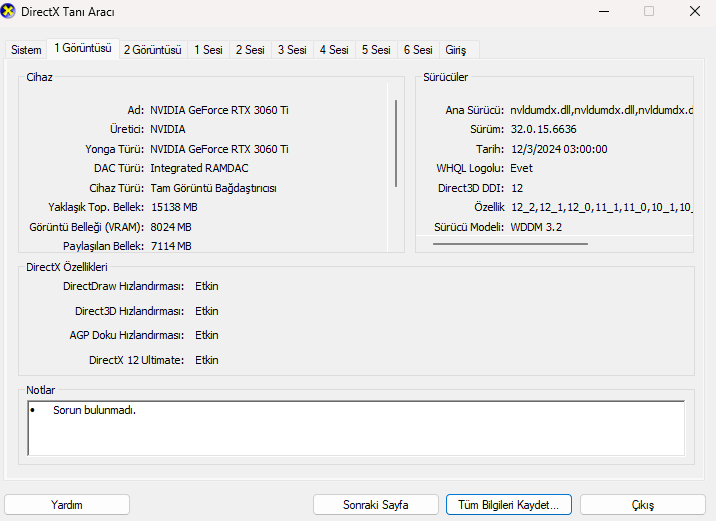Click the Sonraki Sayfa button

pos(376,505)
